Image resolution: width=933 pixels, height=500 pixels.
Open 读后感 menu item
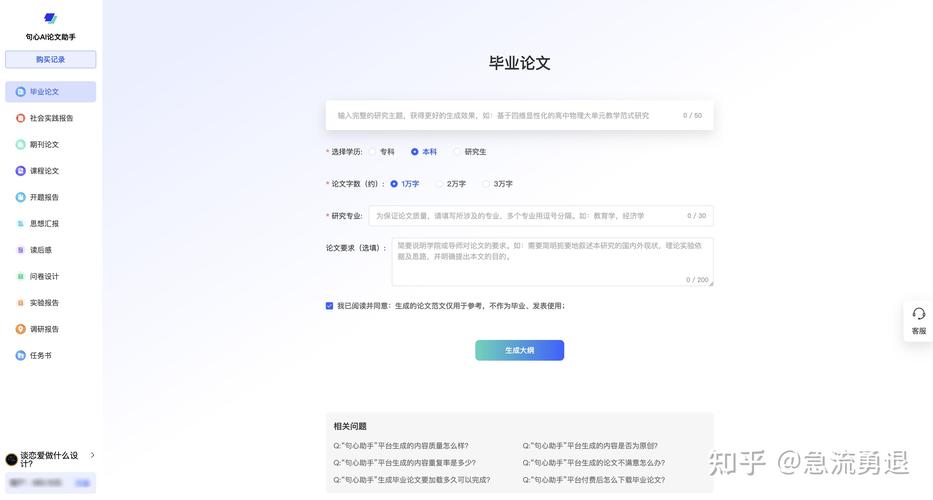coord(51,250)
